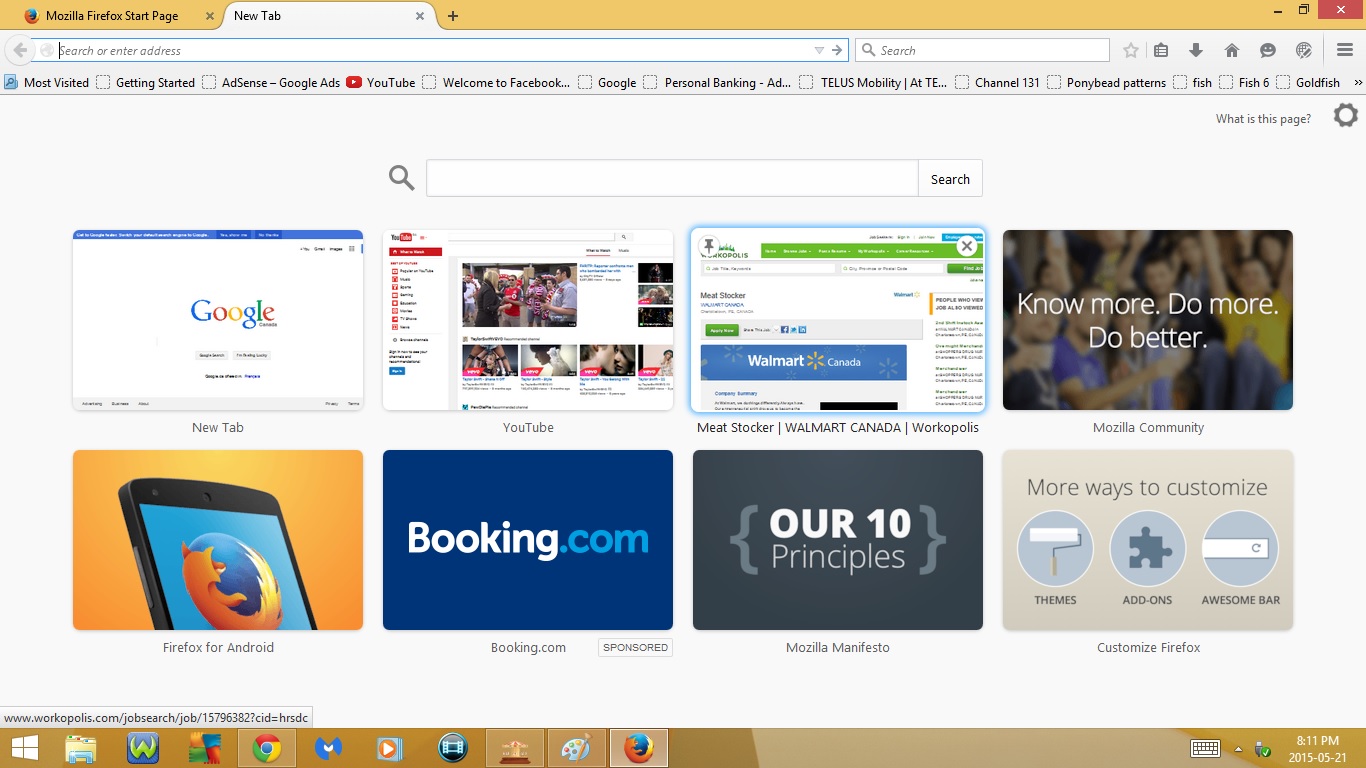Open the Mozilla Community tile
Image resolution: width=1366 pixels, height=768 pixels.
point(1148,320)
